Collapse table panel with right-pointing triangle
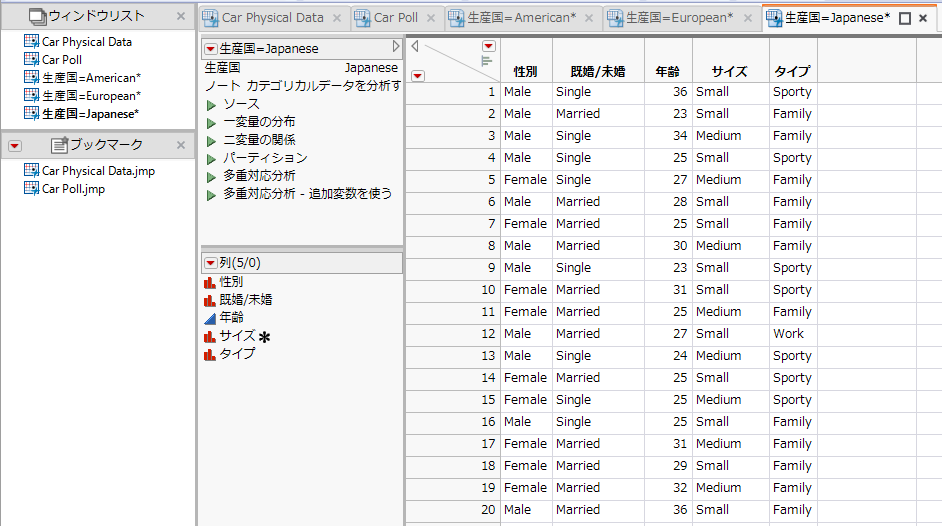 395,46
